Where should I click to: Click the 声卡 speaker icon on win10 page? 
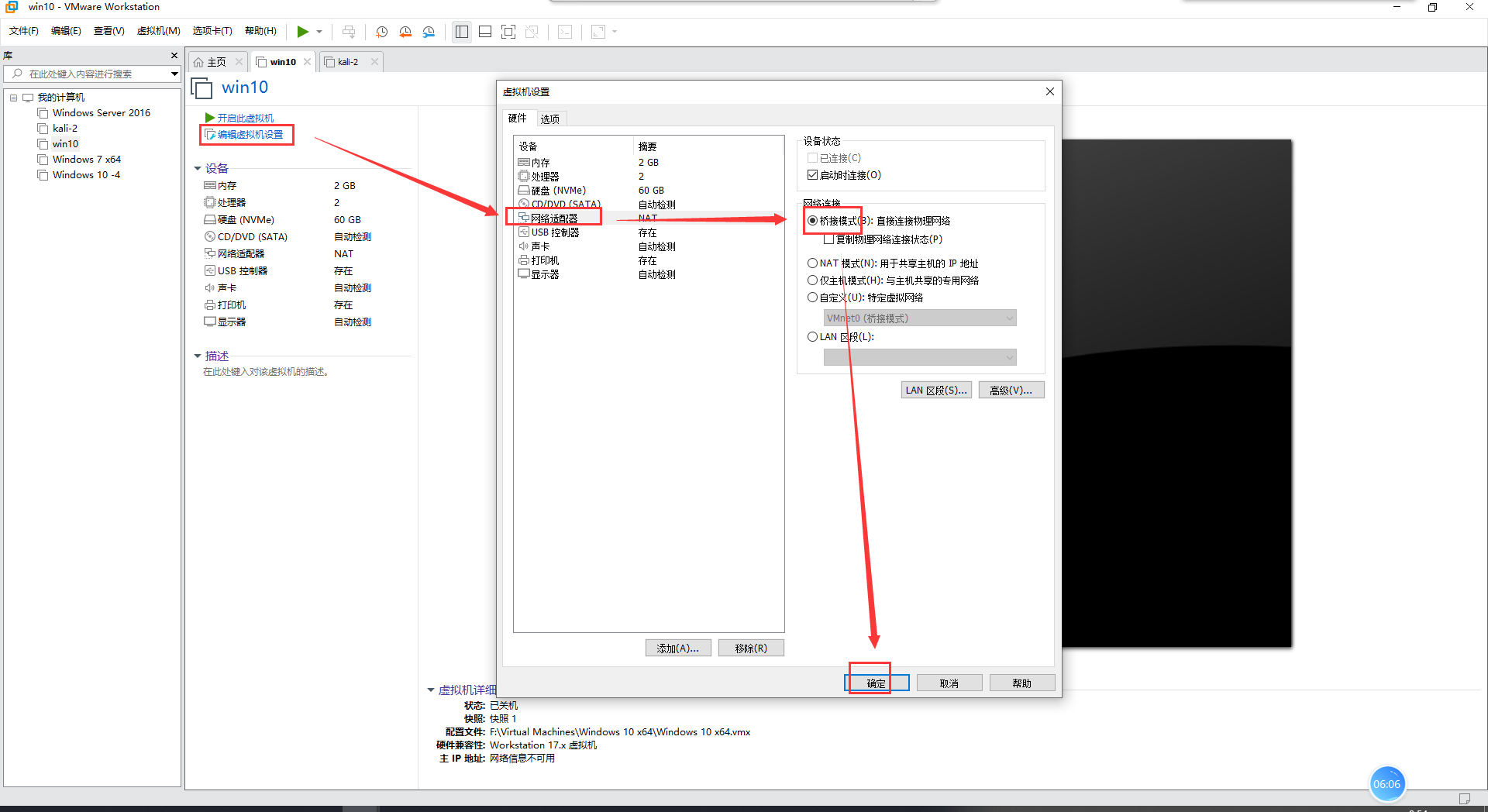coord(209,288)
